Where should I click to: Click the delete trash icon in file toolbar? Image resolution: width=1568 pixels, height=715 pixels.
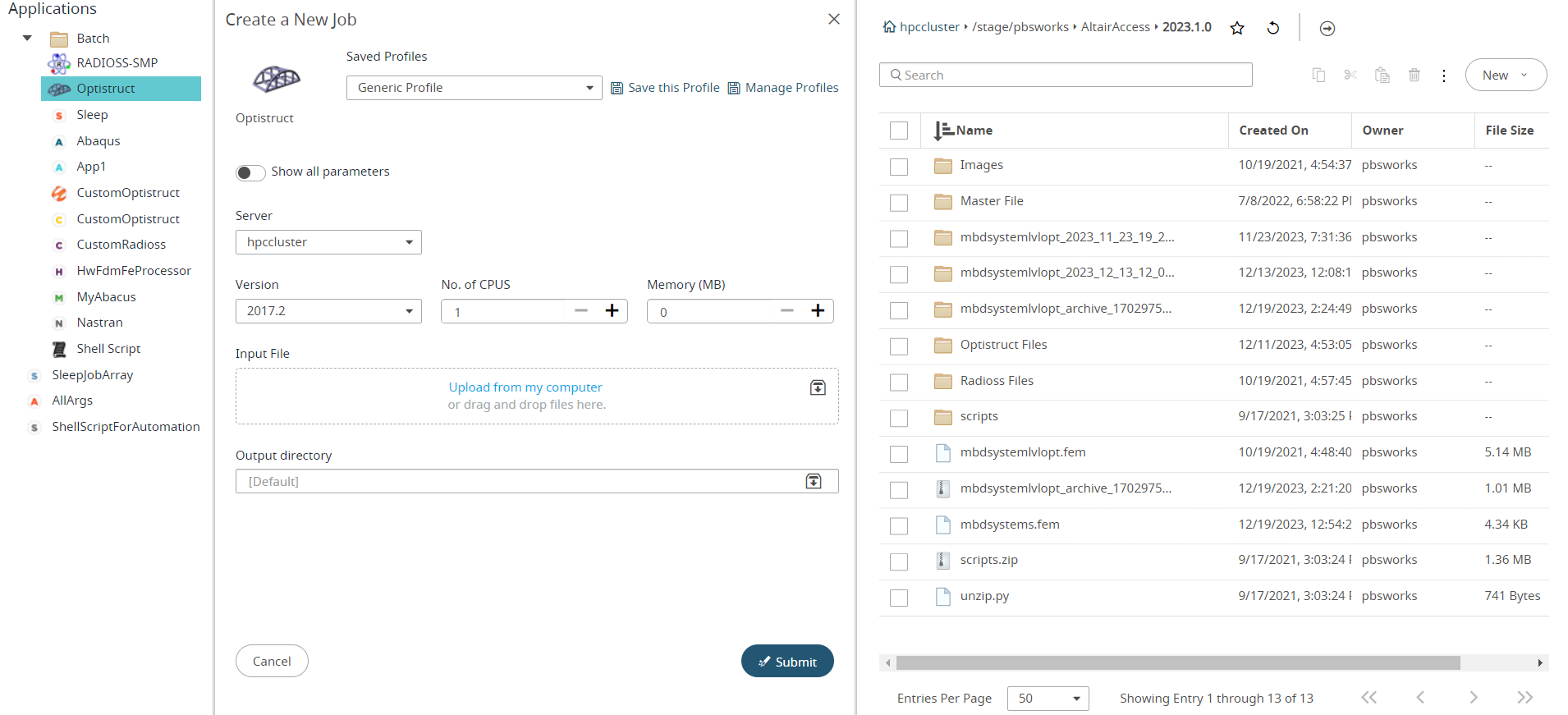(1414, 76)
